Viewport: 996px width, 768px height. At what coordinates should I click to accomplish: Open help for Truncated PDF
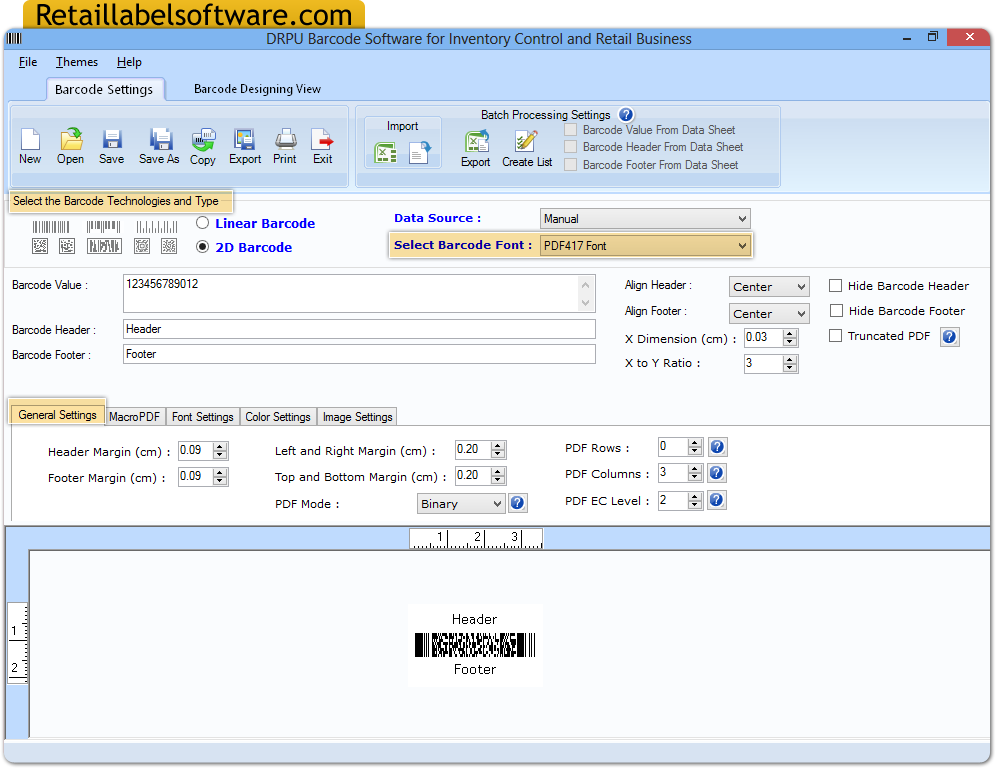[949, 337]
